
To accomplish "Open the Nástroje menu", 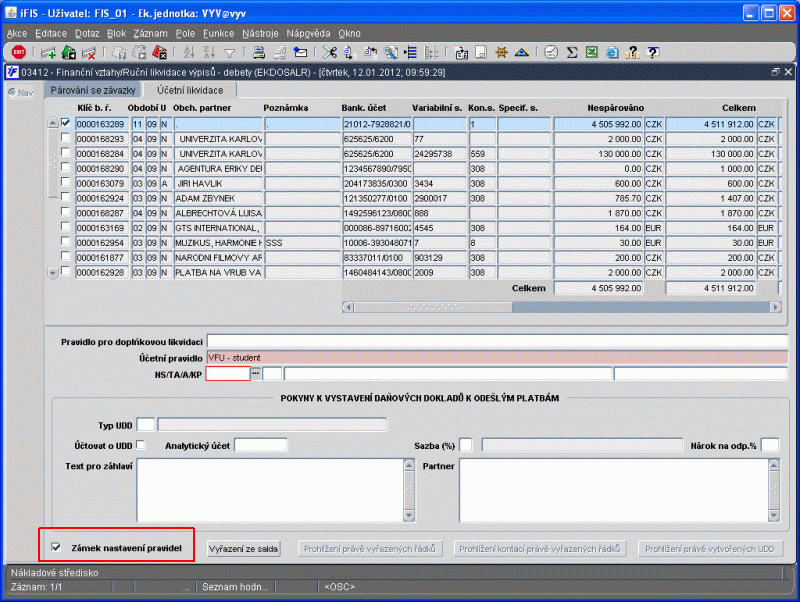I will (260, 33).
